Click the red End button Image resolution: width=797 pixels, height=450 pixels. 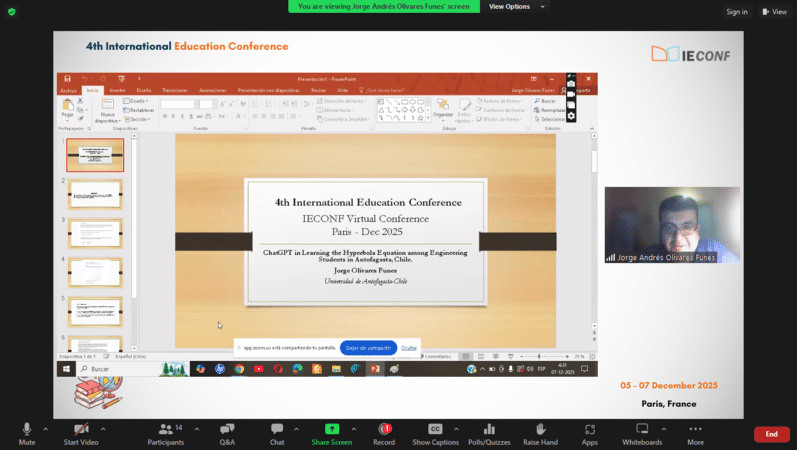[x=771, y=434]
